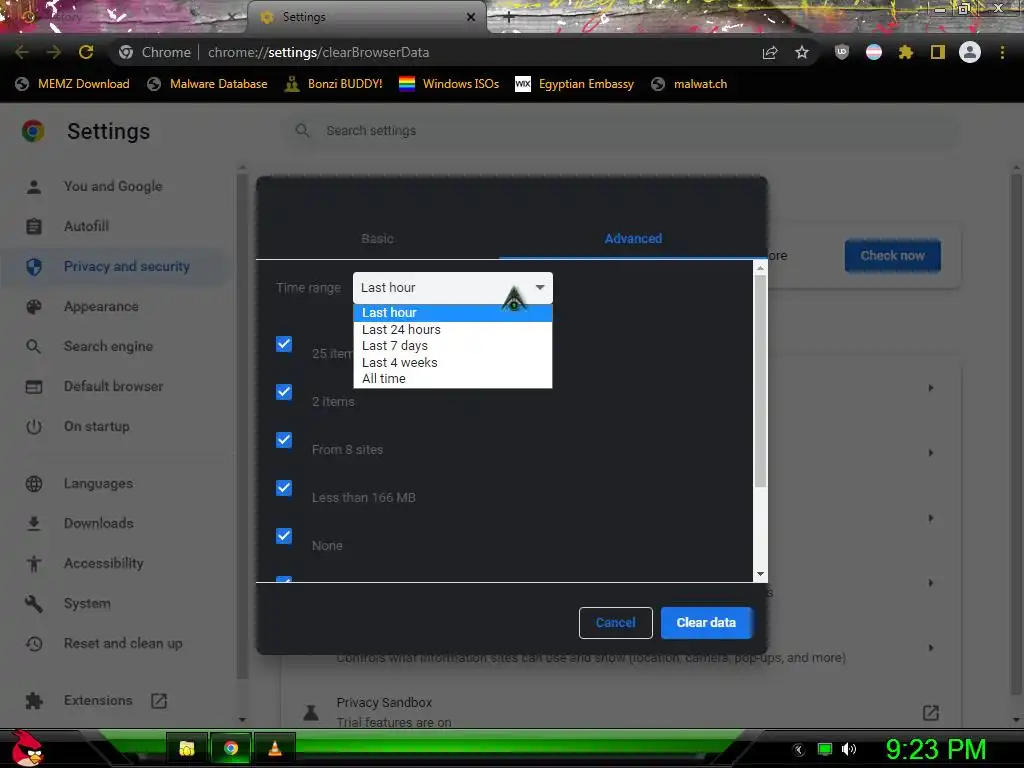
Task: Bookmark this page with the star icon
Action: (x=802, y=52)
